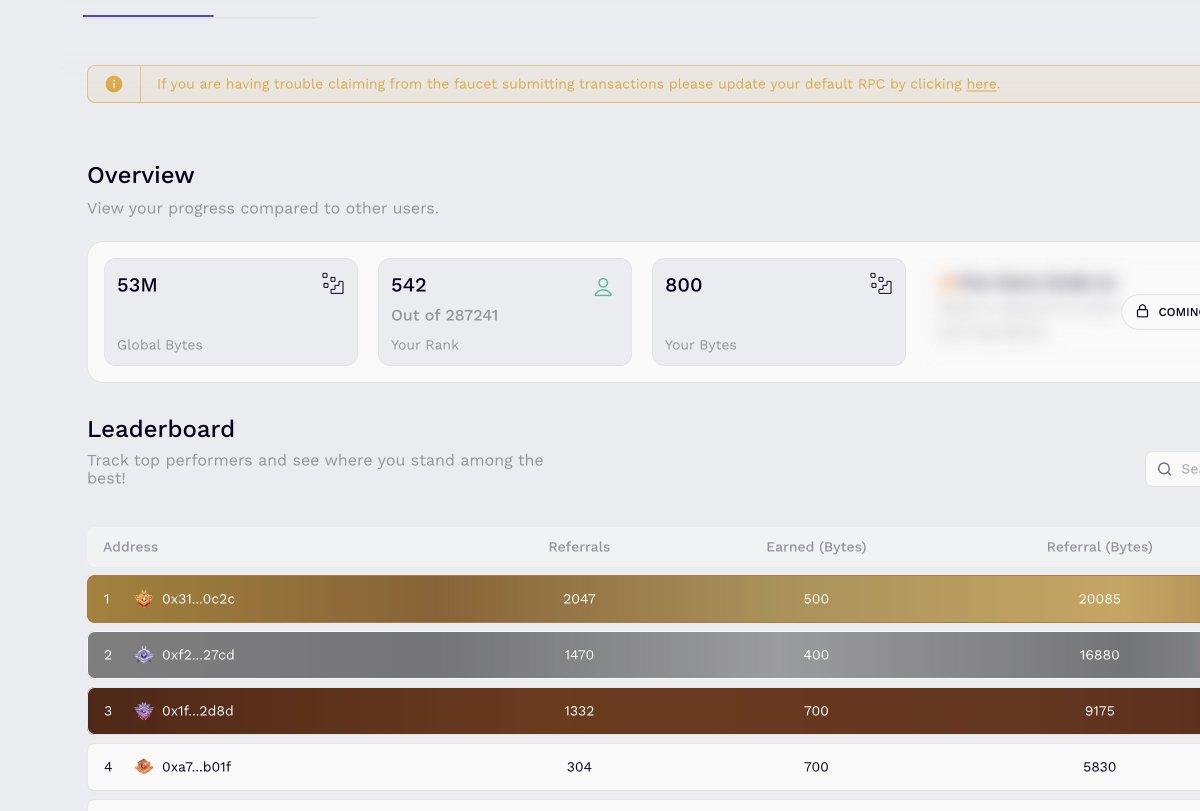
Task: Click the 800 Your Bytes value
Action: pyautogui.click(x=684, y=285)
